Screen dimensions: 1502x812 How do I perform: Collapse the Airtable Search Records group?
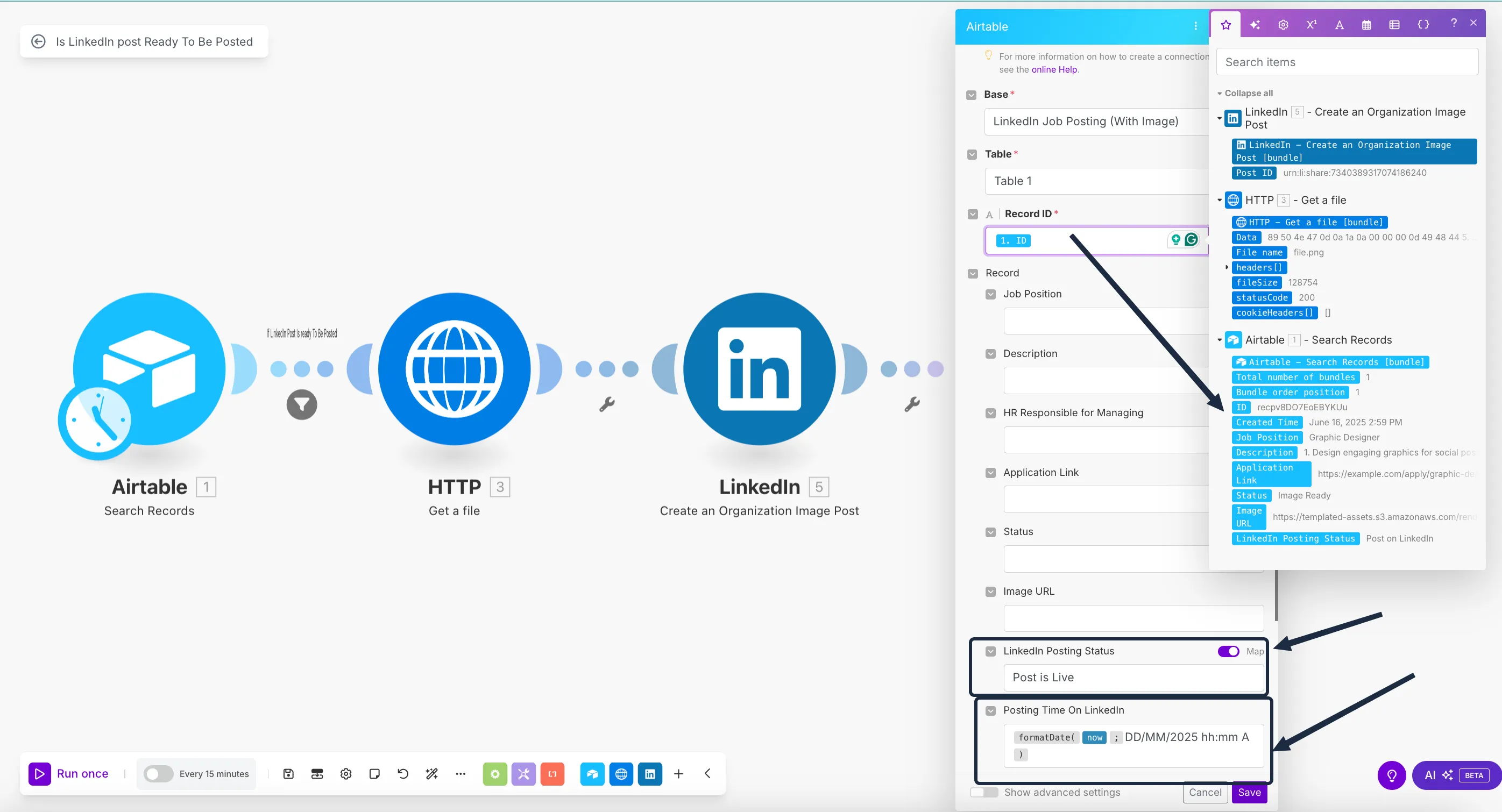pyautogui.click(x=1219, y=340)
